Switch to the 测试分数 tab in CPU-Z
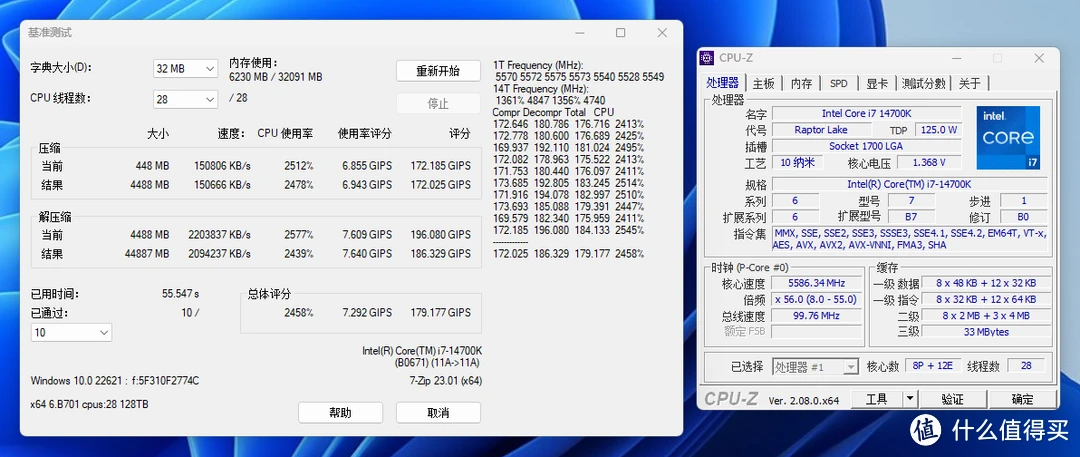This screenshot has width=1080, height=457. tap(924, 83)
